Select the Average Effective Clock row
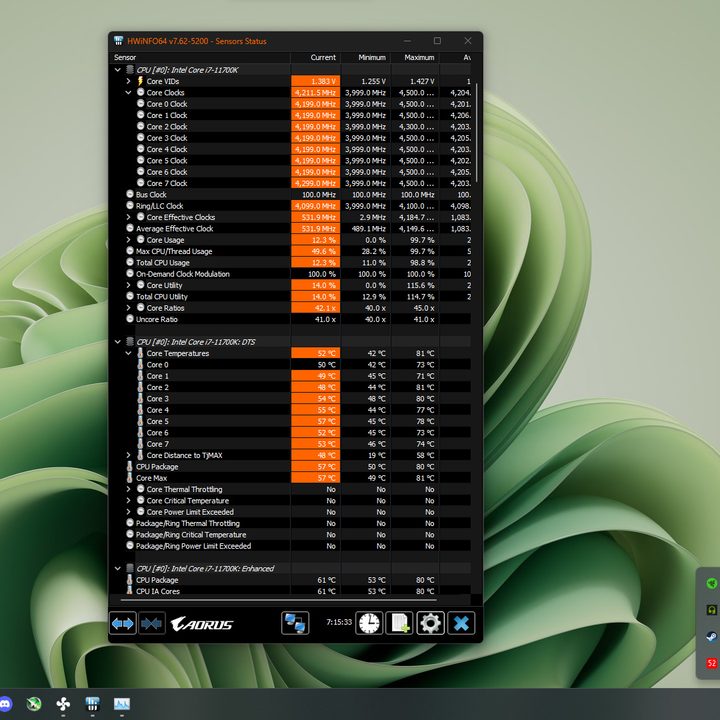Image resolution: width=720 pixels, height=720 pixels. click(x=290, y=228)
